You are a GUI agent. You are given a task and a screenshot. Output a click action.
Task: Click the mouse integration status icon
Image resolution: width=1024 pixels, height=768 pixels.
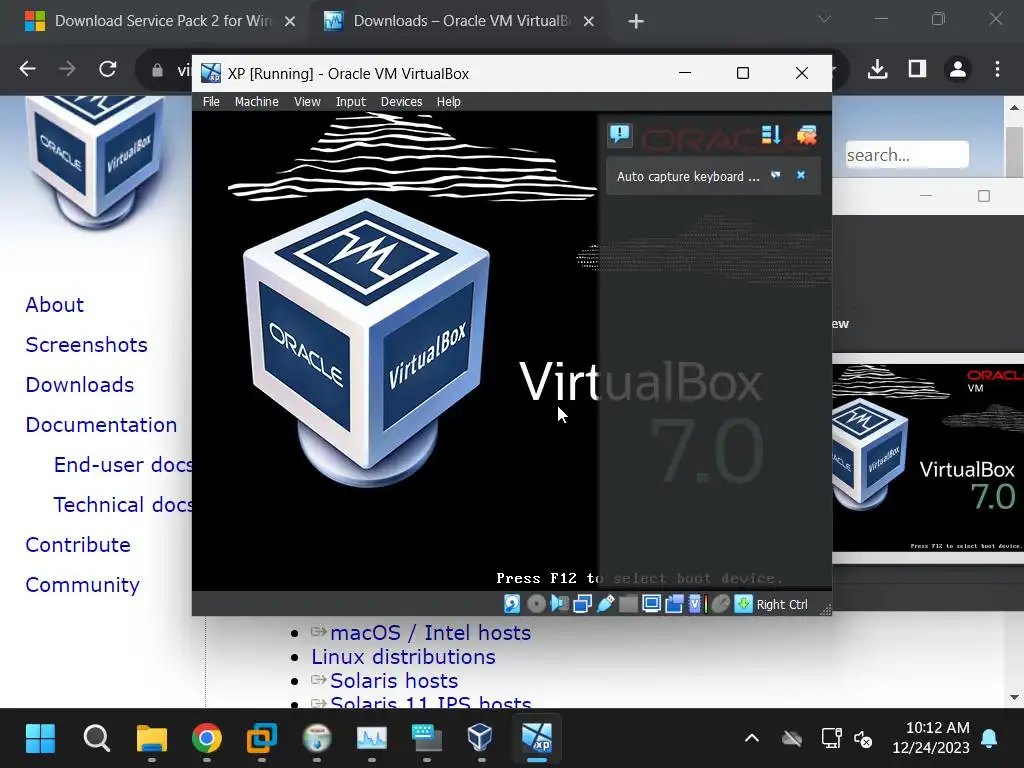[720, 604]
